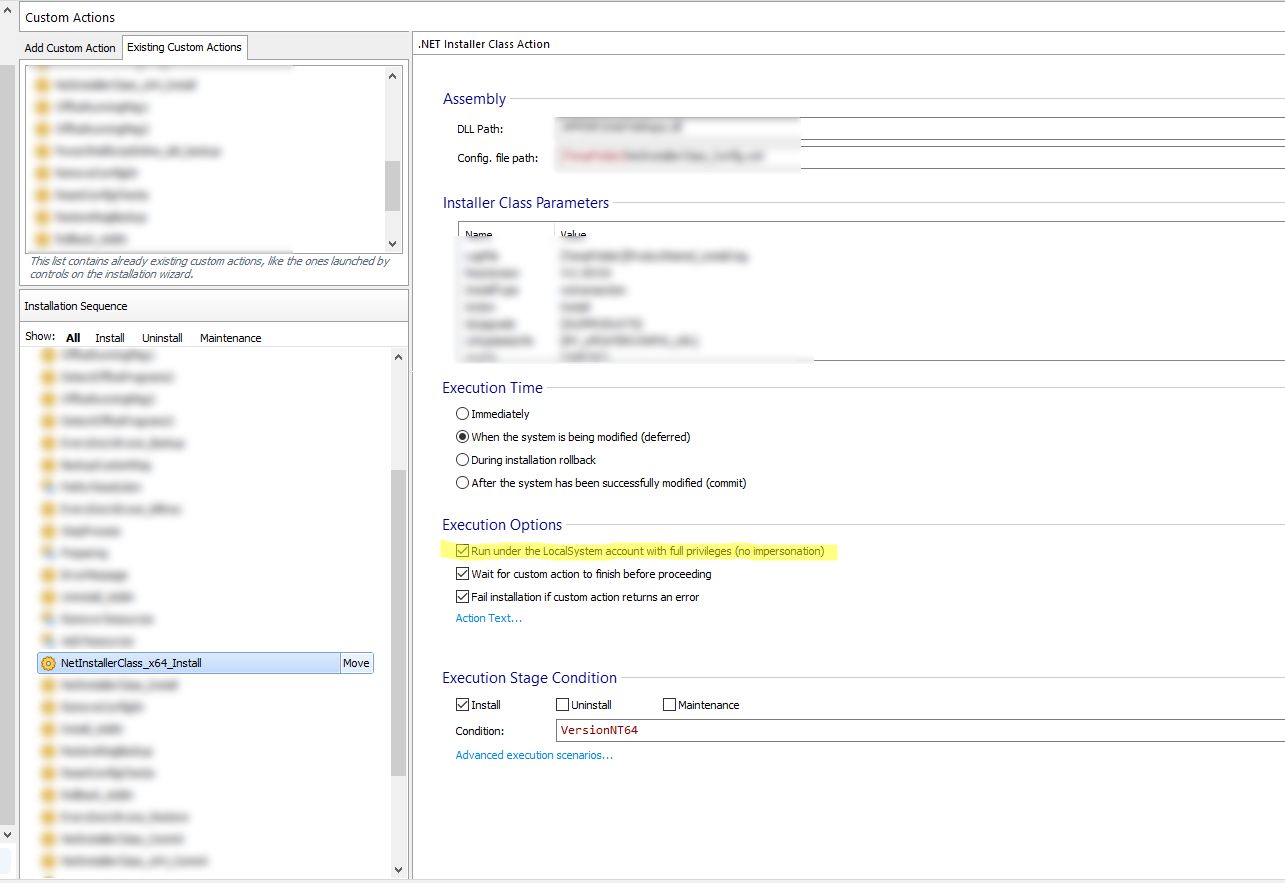Open the Action Text link
This screenshot has height=883, width=1285.
tap(488, 618)
